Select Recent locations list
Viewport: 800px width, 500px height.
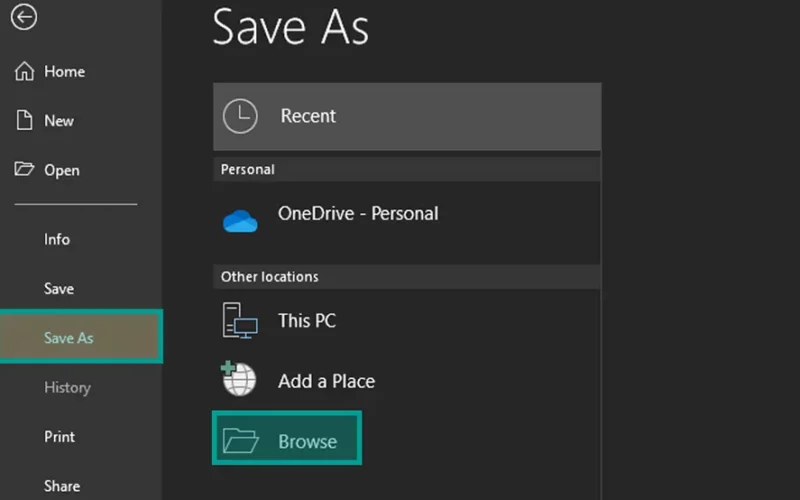(407, 116)
